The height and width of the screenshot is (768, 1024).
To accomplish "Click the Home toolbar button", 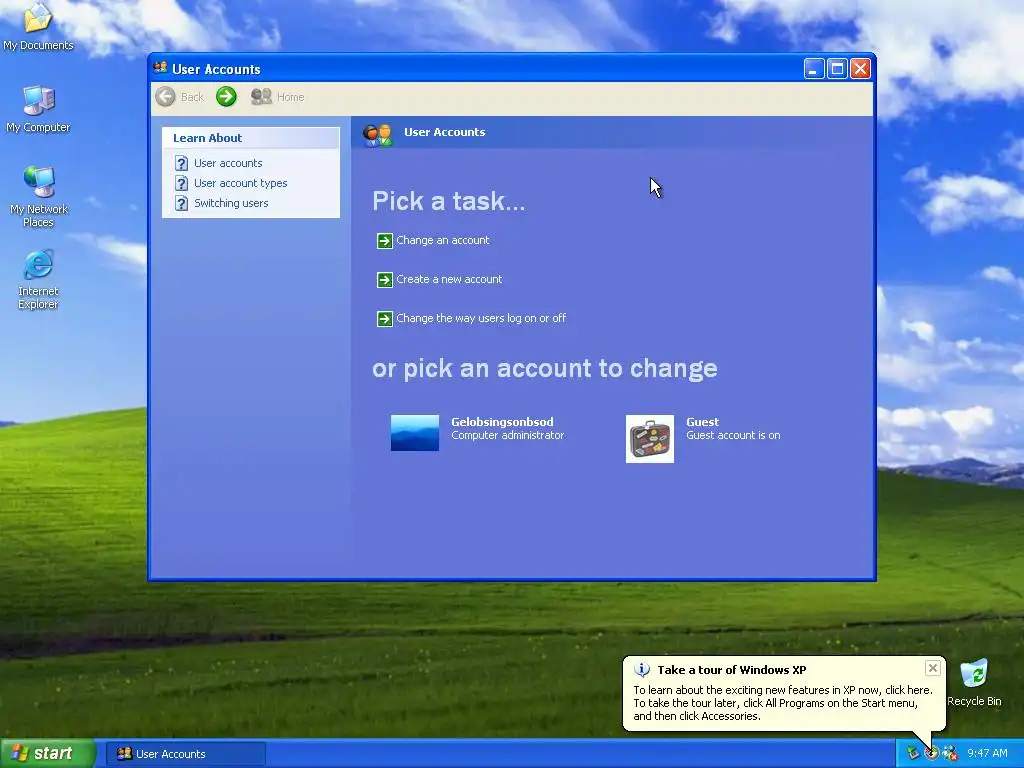I will (278, 97).
